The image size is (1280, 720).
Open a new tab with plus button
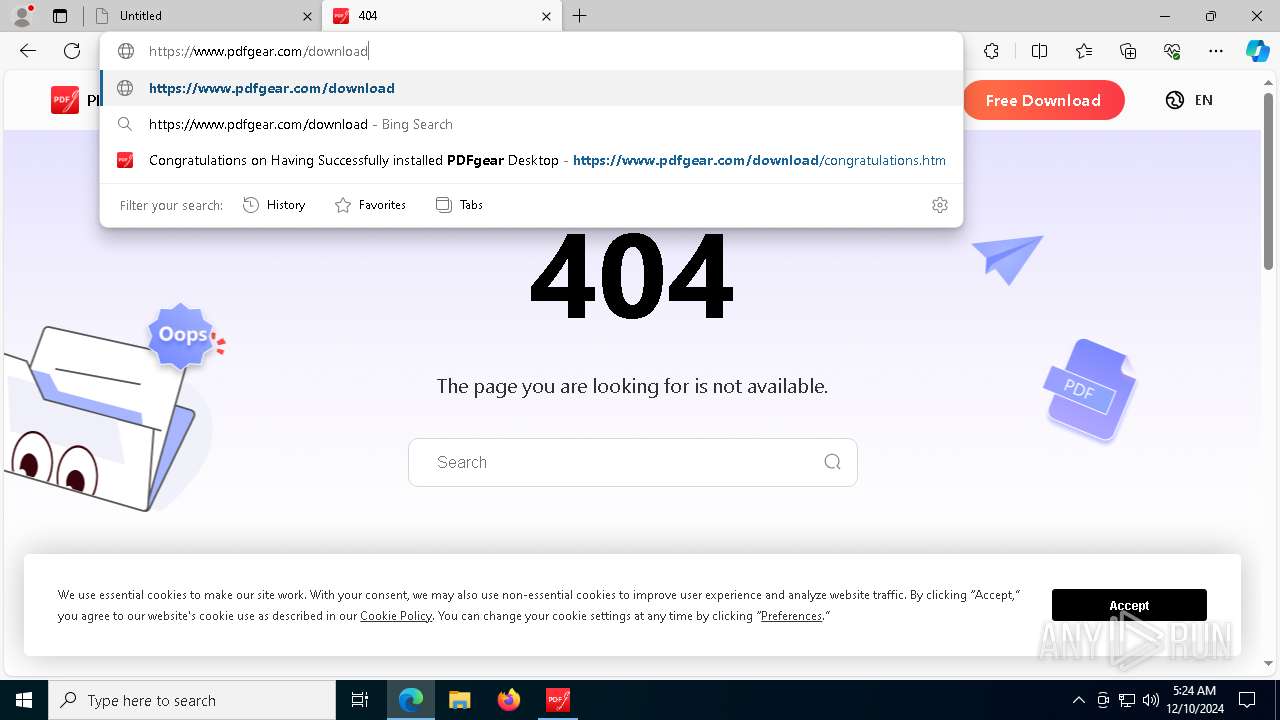[x=580, y=16]
